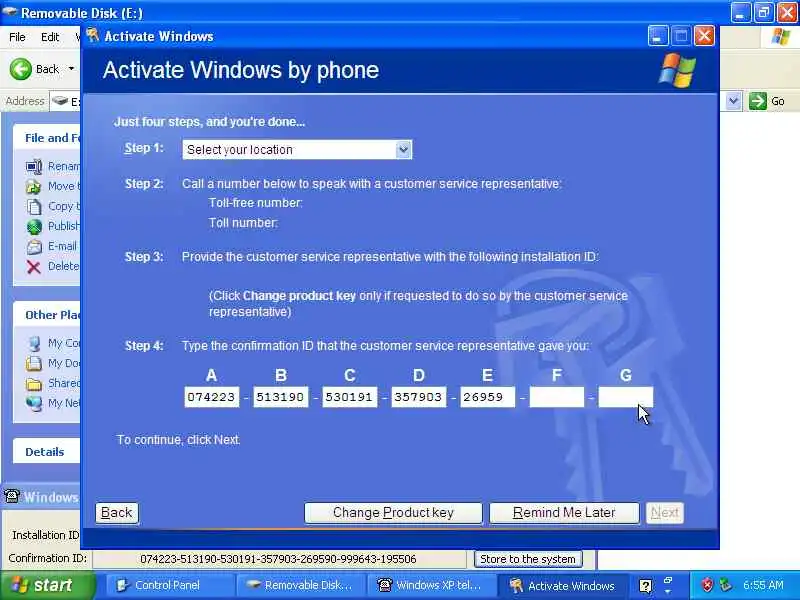800x600 pixels.
Task: Switch to Control Panel taskbar item
Action: pyautogui.click(x=170, y=585)
